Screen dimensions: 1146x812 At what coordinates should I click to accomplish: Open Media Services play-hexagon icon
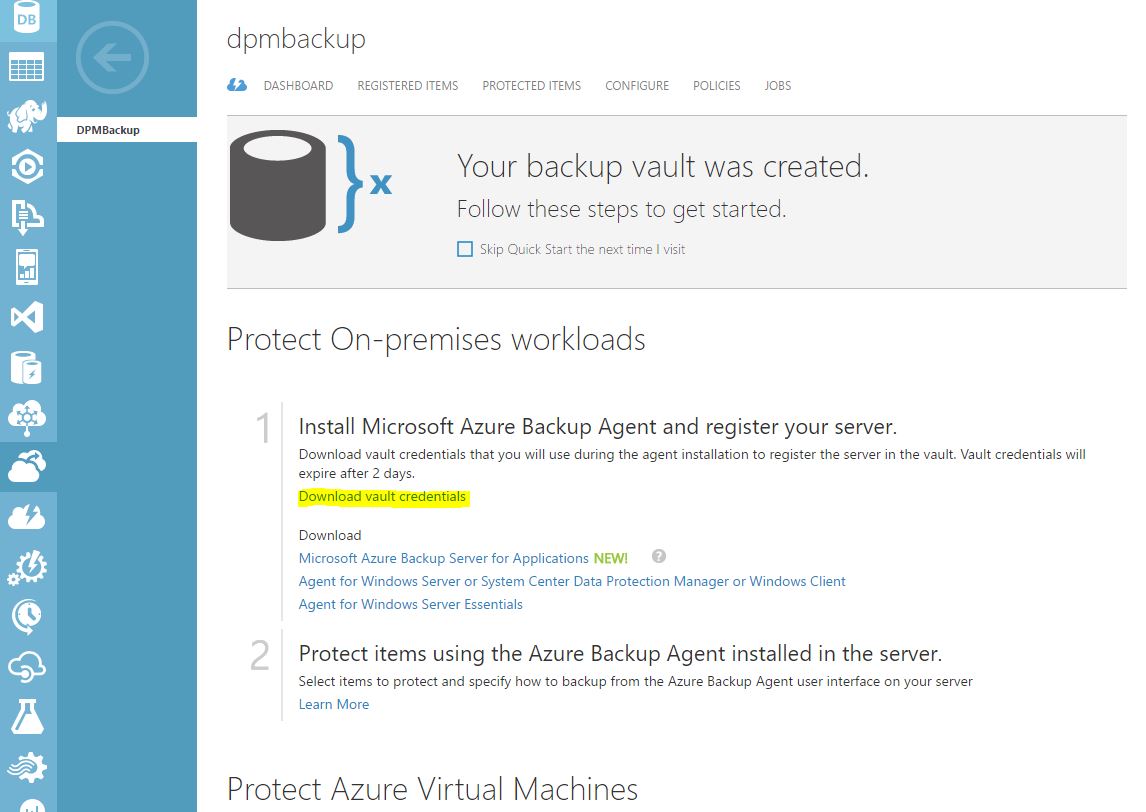pyautogui.click(x=27, y=167)
